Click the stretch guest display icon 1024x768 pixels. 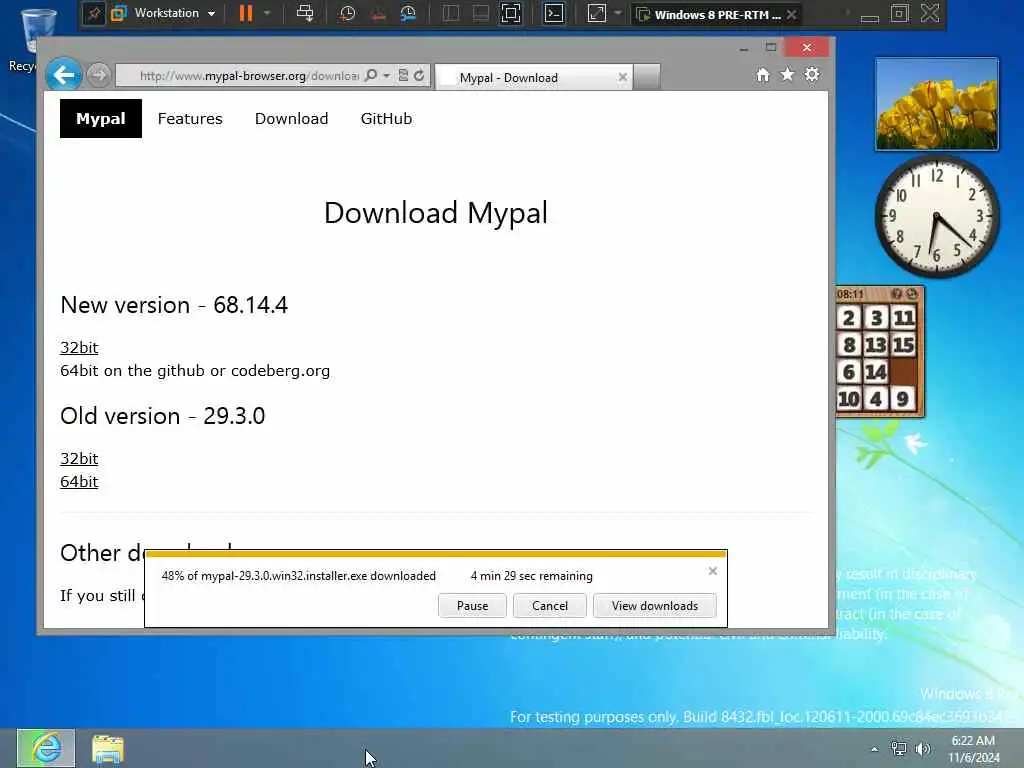click(x=597, y=13)
